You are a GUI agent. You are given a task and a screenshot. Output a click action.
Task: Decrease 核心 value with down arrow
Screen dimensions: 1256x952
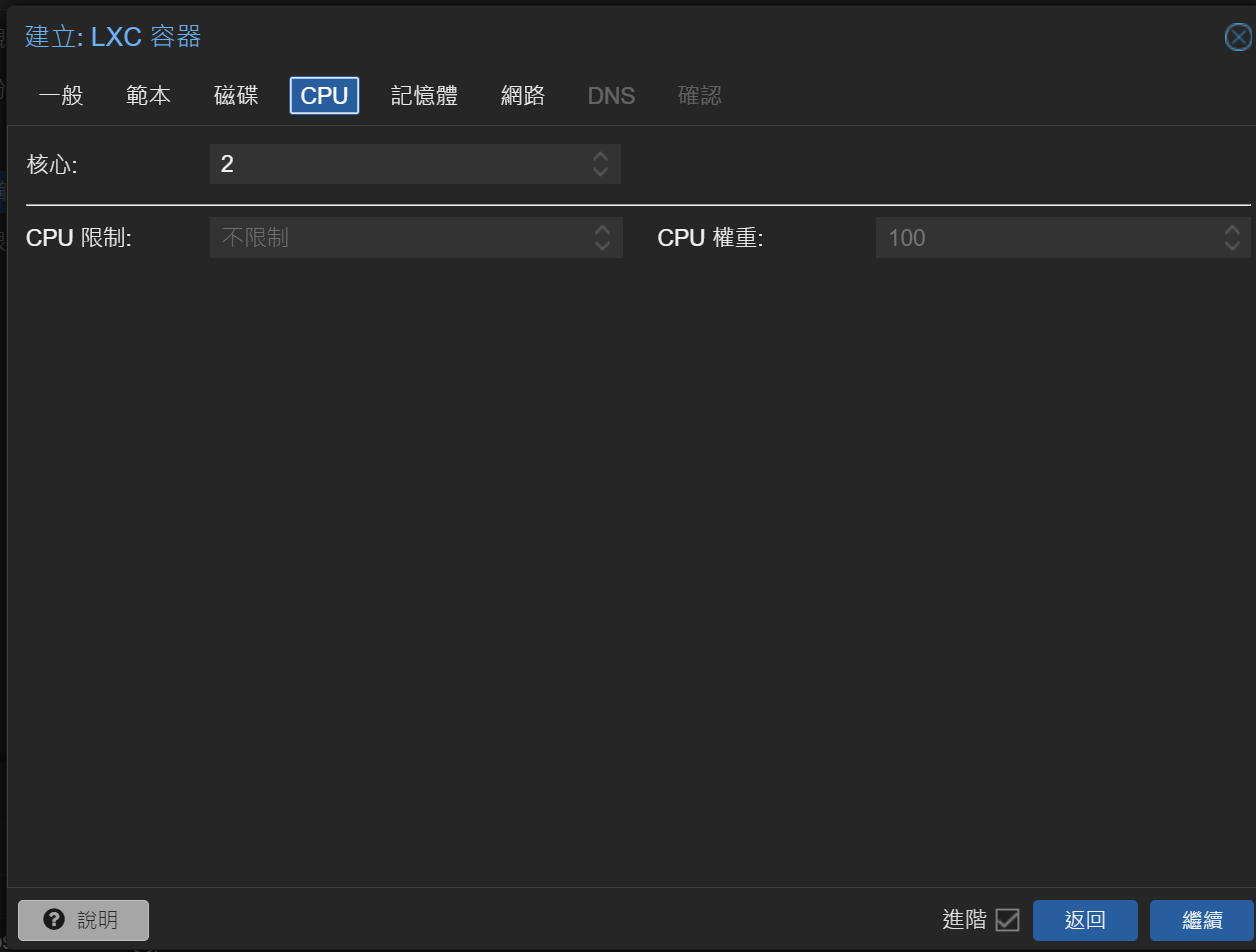coord(600,170)
